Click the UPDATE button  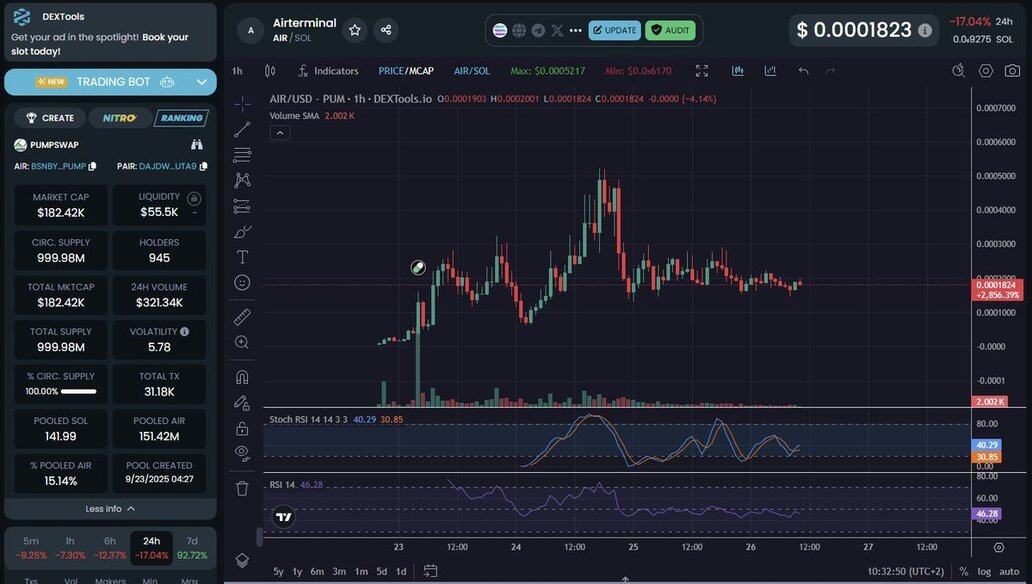[x=614, y=30]
